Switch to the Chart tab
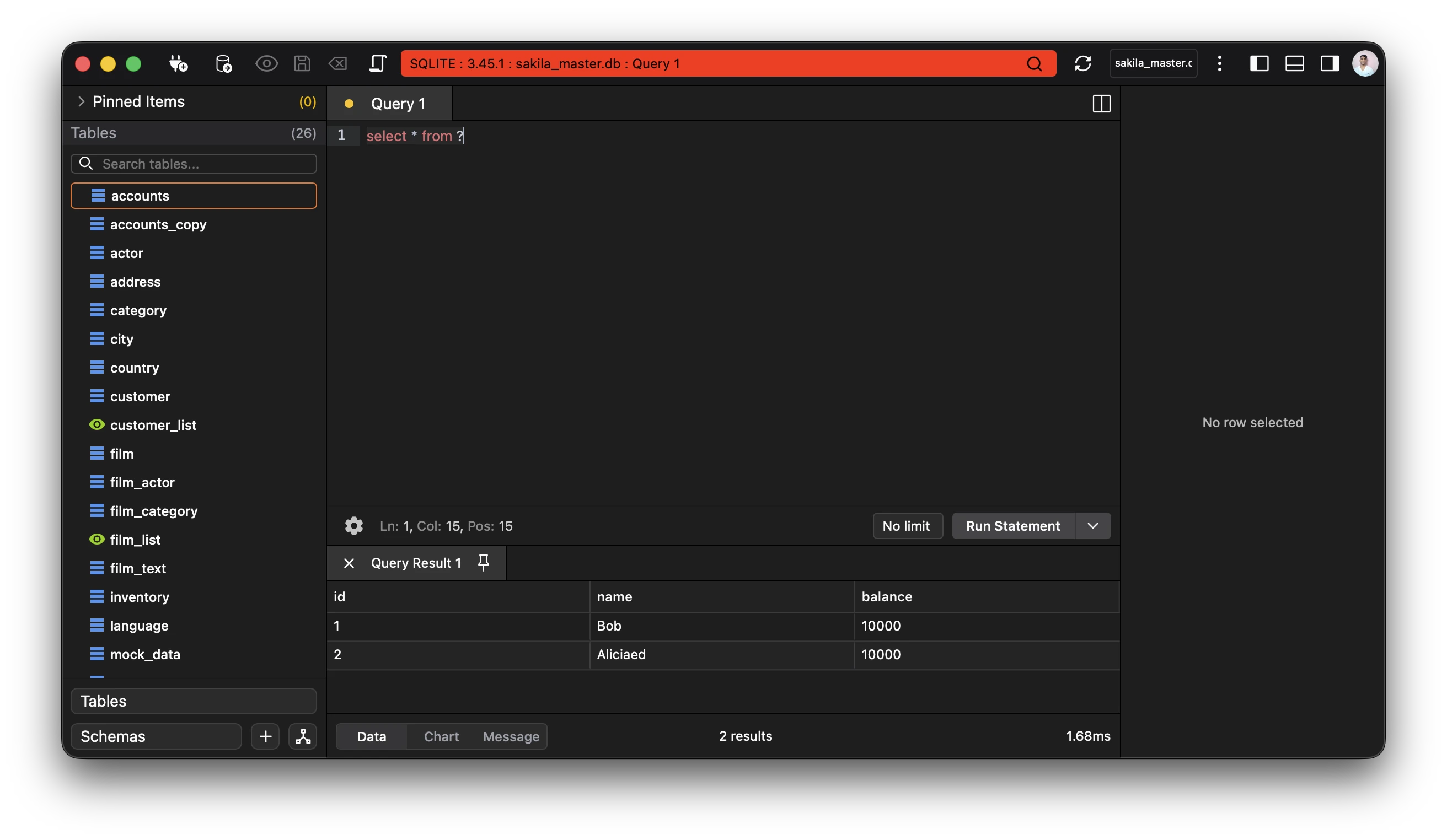This screenshot has height=840, width=1447. click(x=441, y=737)
